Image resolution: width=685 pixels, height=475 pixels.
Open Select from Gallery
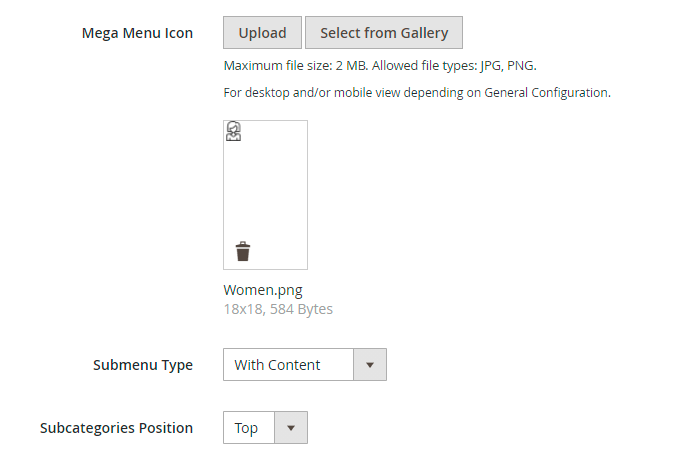[x=384, y=33]
